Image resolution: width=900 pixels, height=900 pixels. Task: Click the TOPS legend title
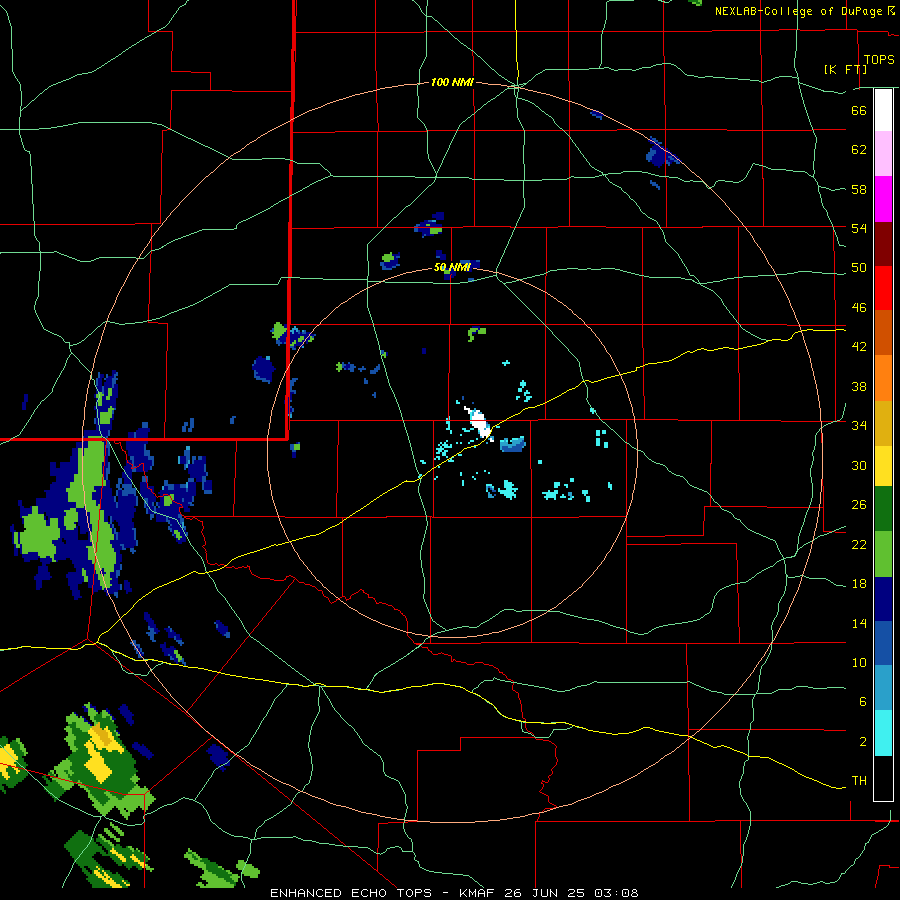(879, 59)
